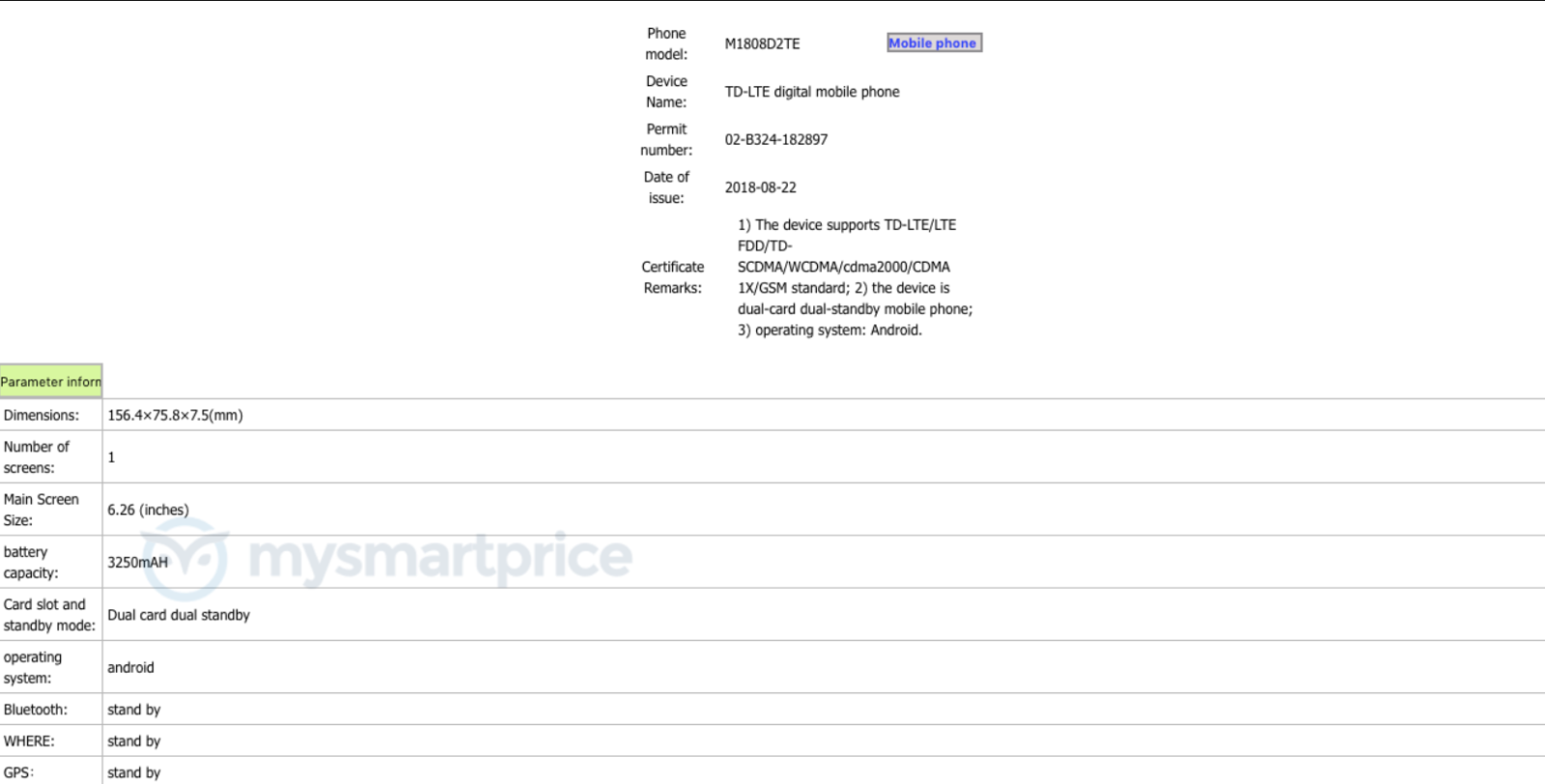Select battery value 3250mAH
This screenshot has height=784, width=1545.
pos(137,562)
